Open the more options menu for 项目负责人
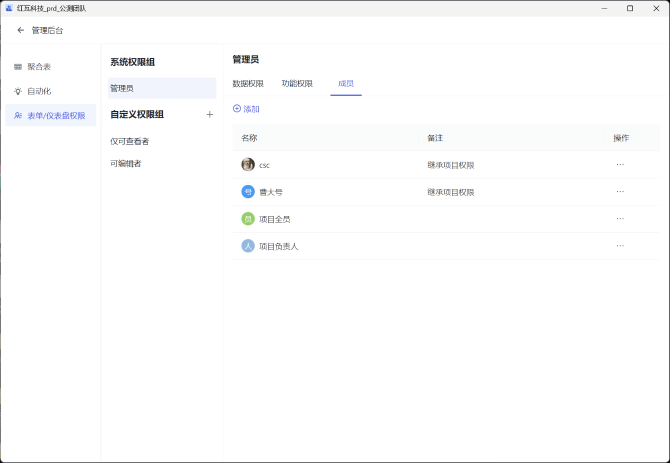This screenshot has width=670, height=463. pyautogui.click(x=620, y=246)
